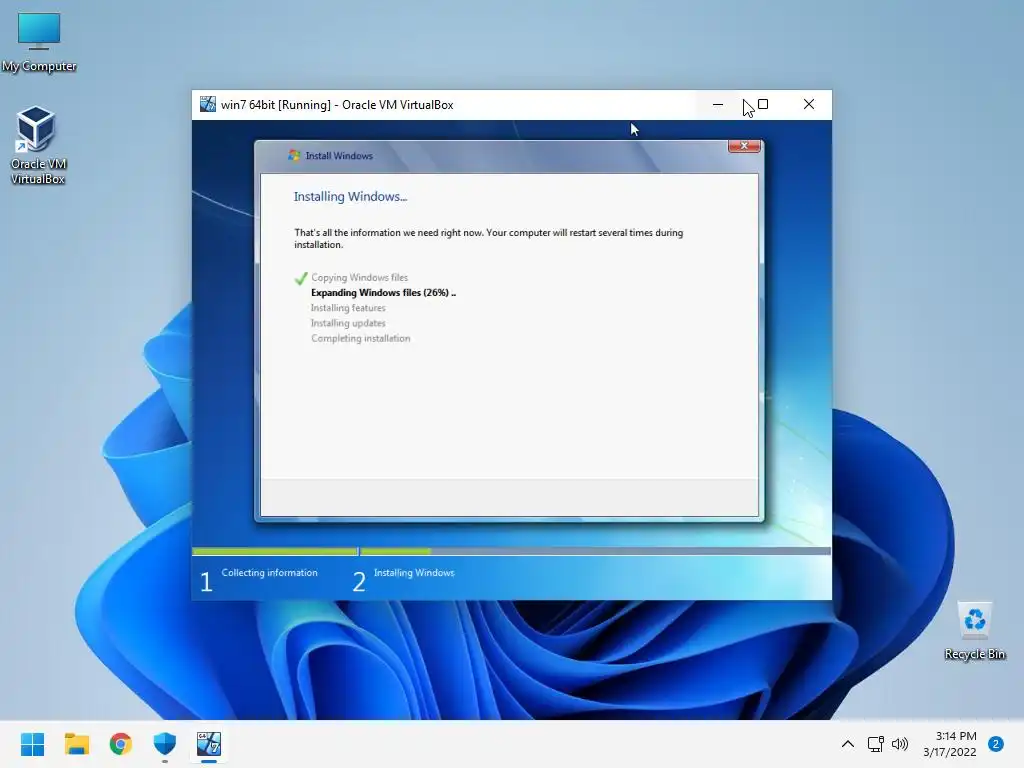Click the 'Installing features' step text
The image size is (1024, 768).
click(x=348, y=308)
